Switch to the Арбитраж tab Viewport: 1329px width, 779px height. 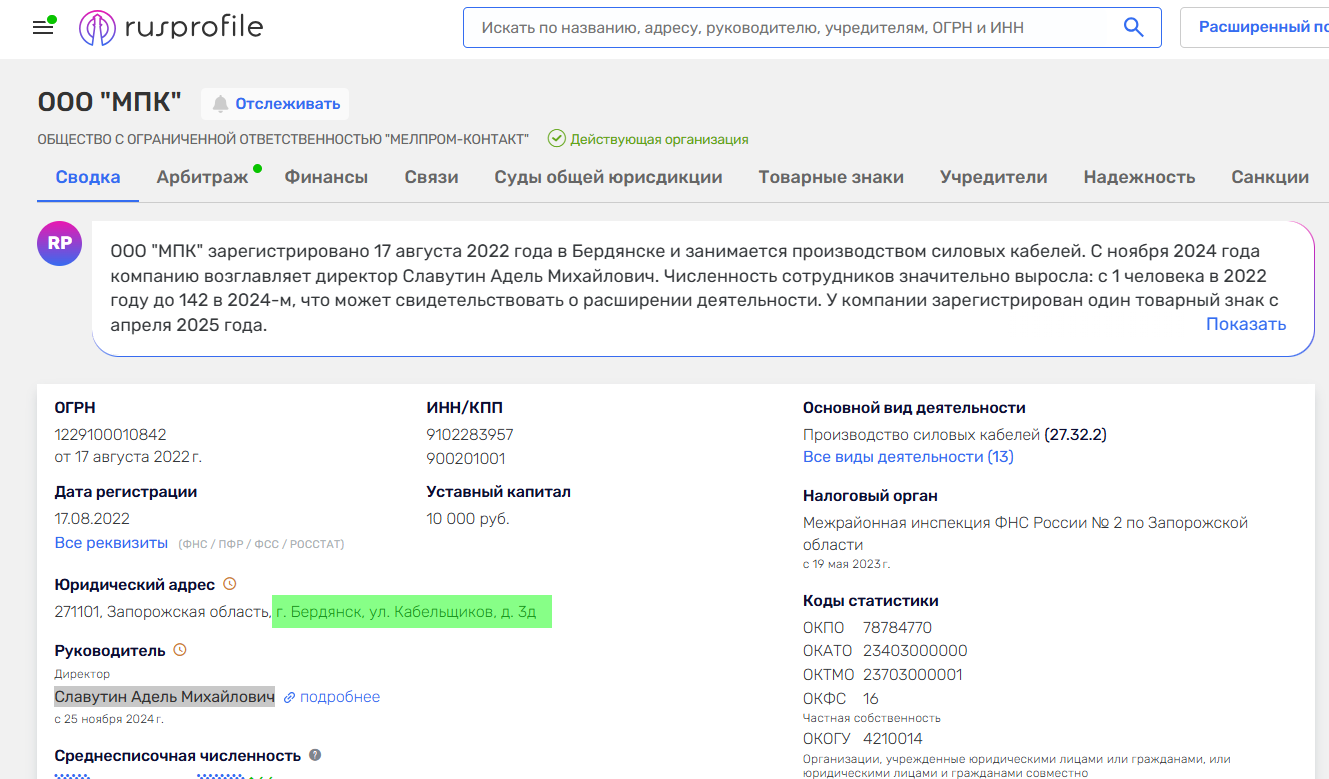tap(202, 177)
